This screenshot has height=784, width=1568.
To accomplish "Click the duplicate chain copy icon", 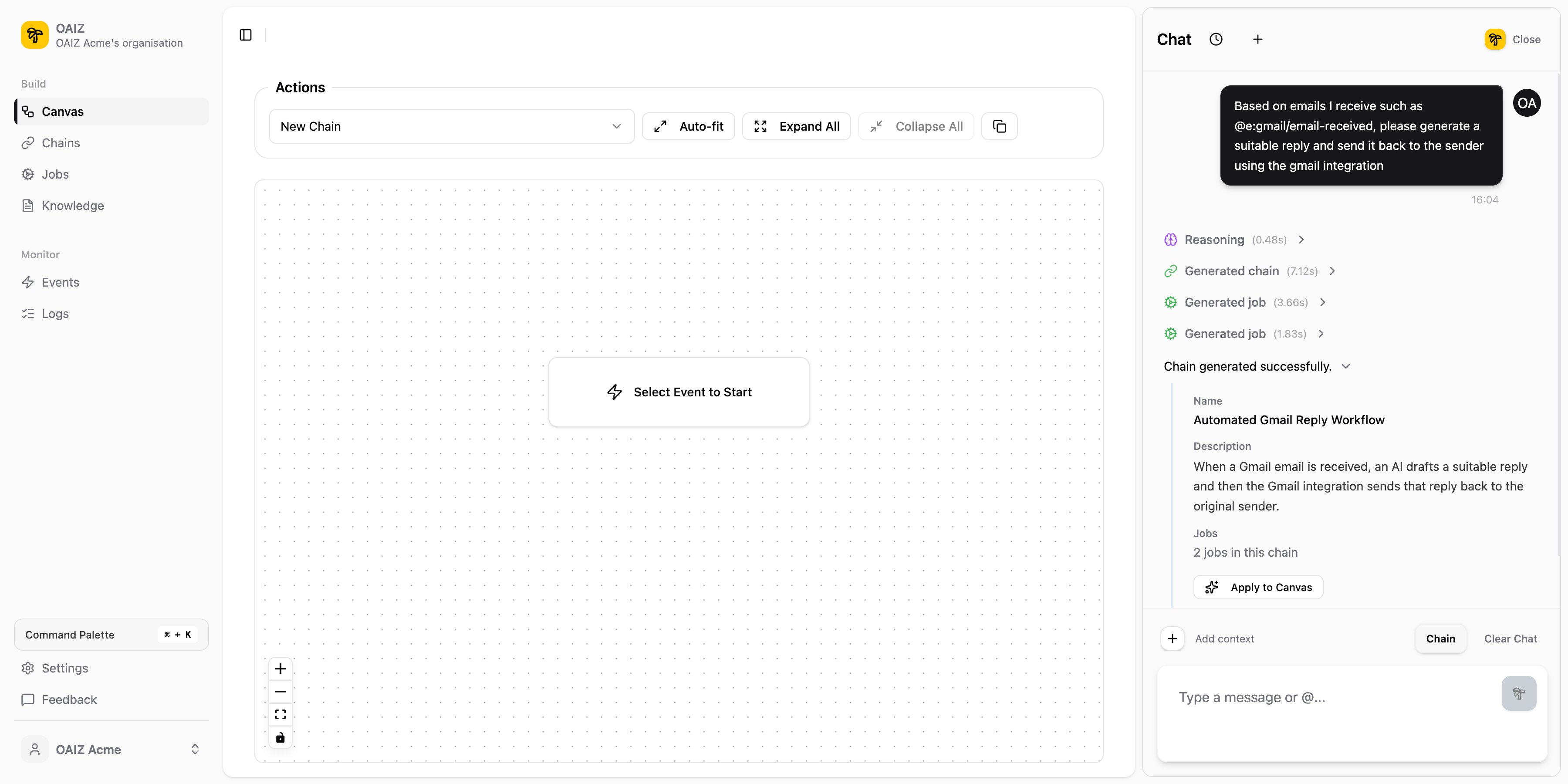I will 999,126.
